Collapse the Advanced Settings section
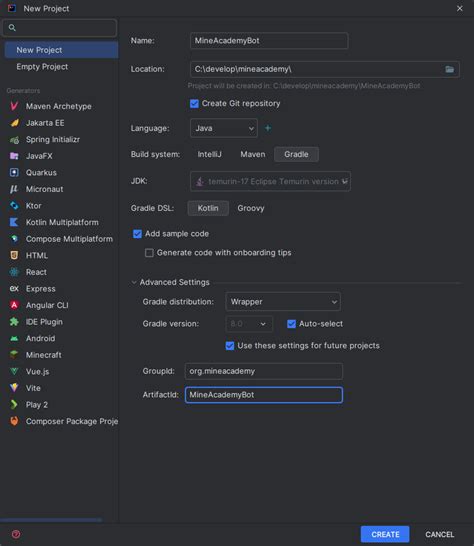This screenshot has height=546, width=474. click(x=134, y=282)
